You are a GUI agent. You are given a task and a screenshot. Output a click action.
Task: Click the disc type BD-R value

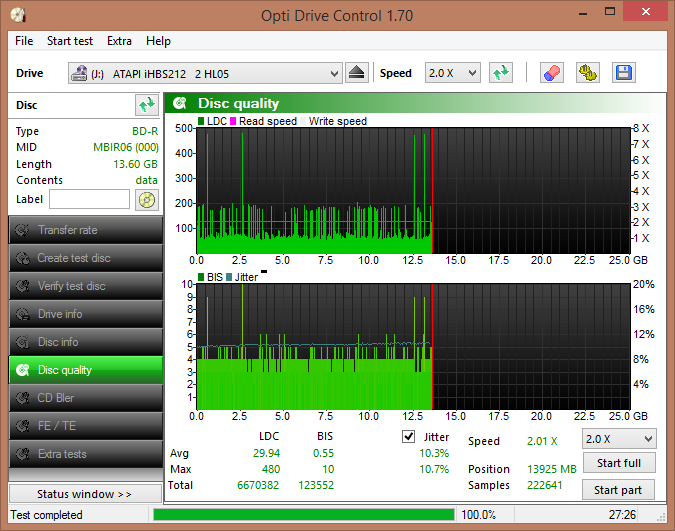click(x=145, y=131)
